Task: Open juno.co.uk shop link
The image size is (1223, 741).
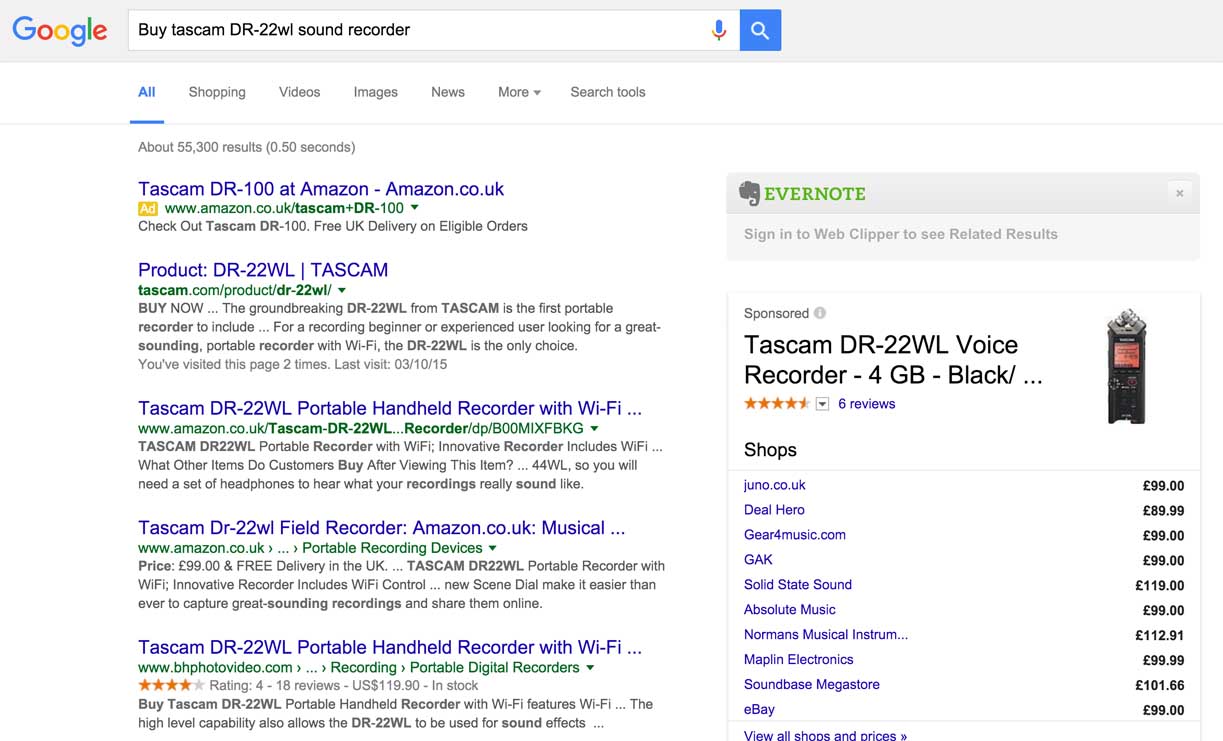Action: (775, 485)
